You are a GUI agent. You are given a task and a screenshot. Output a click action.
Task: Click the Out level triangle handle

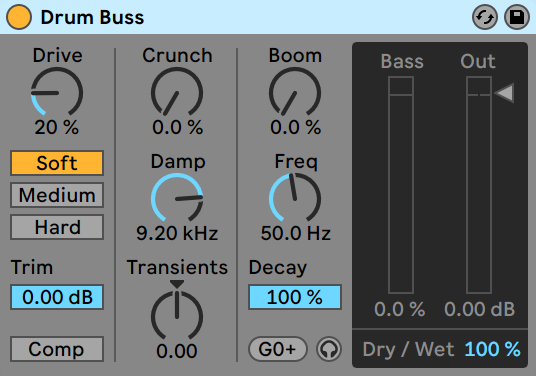pos(505,93)
